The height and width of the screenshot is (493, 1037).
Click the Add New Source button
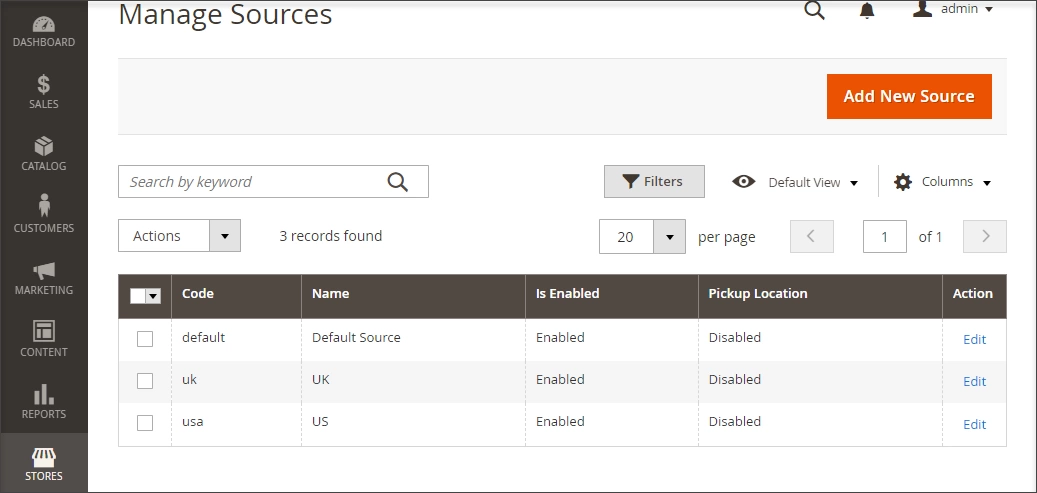(x=909, y=97)
